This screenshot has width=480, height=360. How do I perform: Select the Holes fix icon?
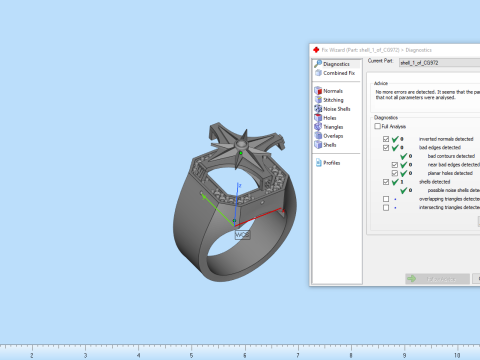[x=318, y=118]
